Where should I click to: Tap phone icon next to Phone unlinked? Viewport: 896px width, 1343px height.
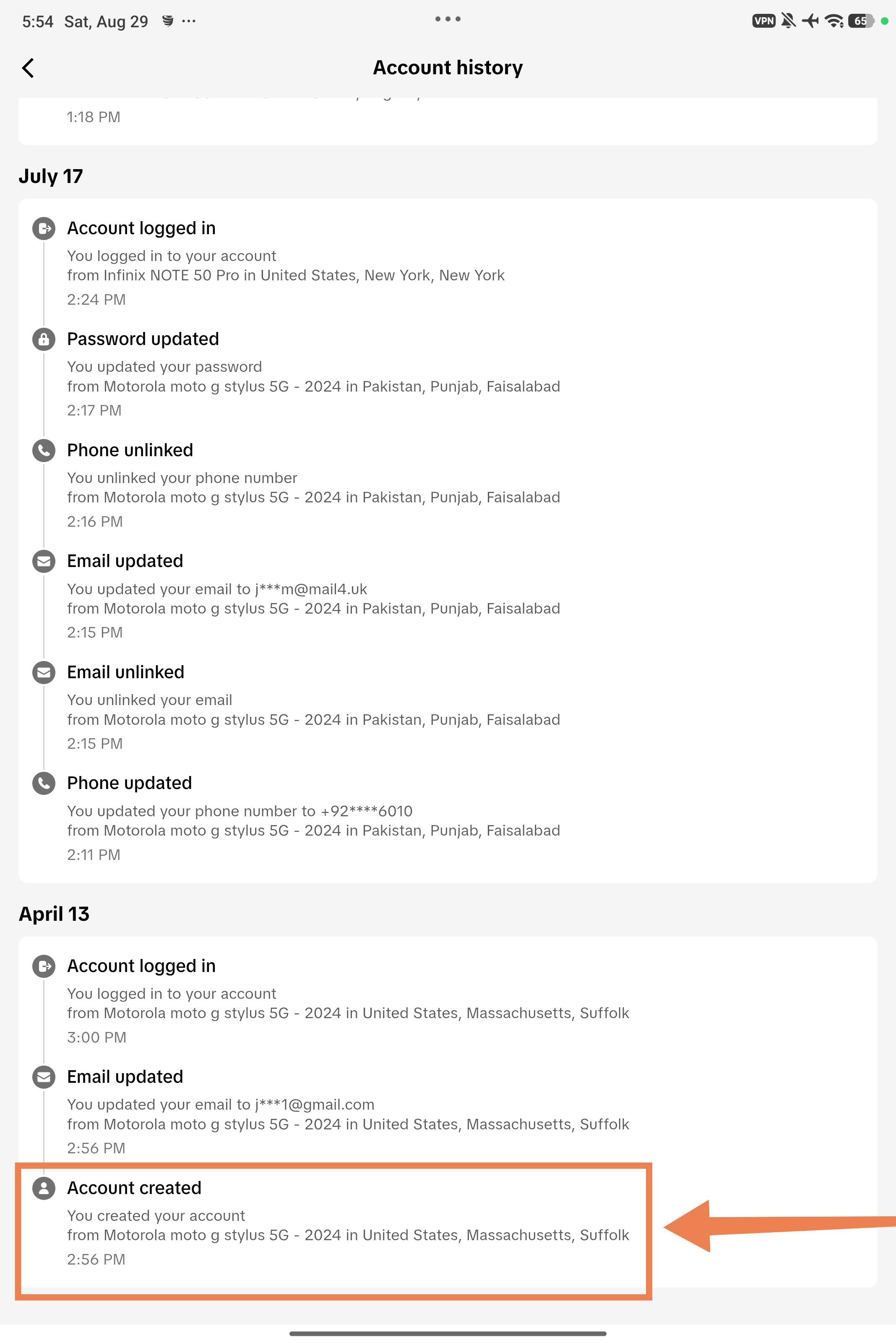coord(44,450)
